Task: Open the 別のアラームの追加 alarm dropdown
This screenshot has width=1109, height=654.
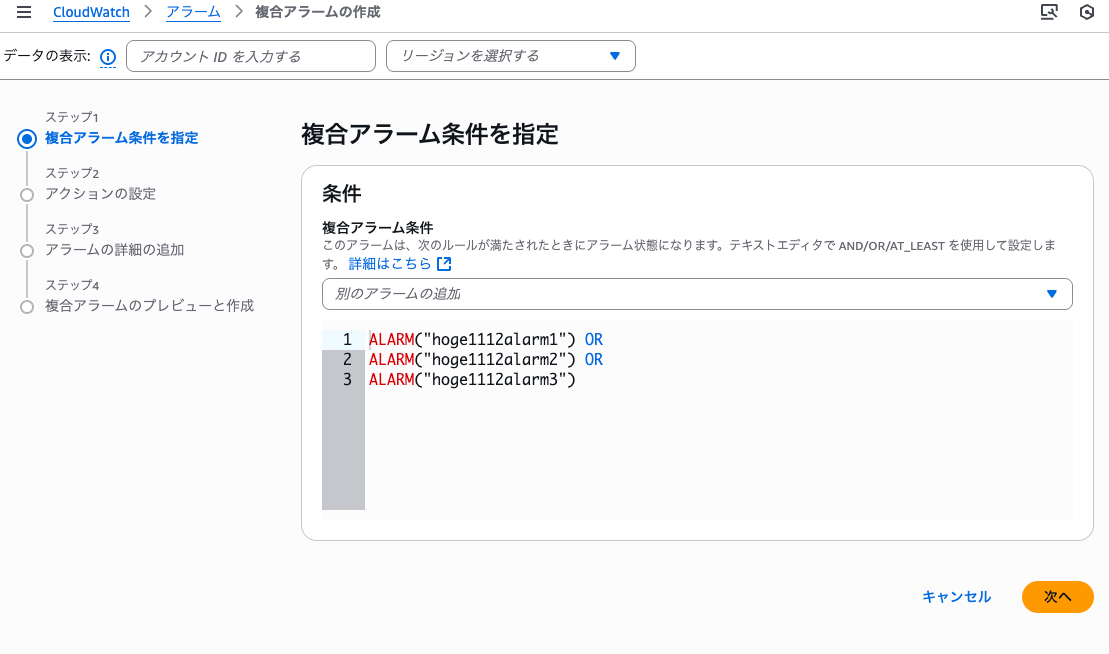Action: pos(696,294)
